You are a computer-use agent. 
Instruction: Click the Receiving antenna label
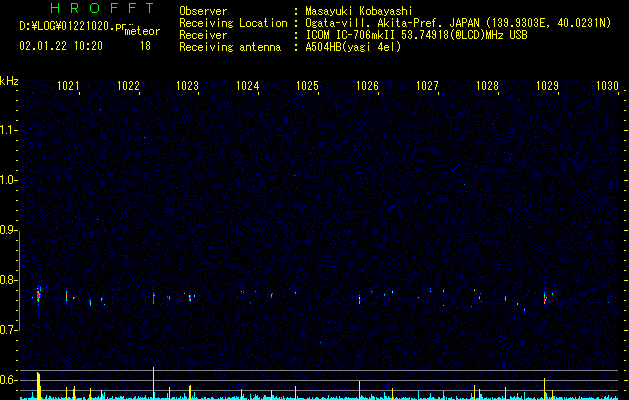[x=230, y=47]
